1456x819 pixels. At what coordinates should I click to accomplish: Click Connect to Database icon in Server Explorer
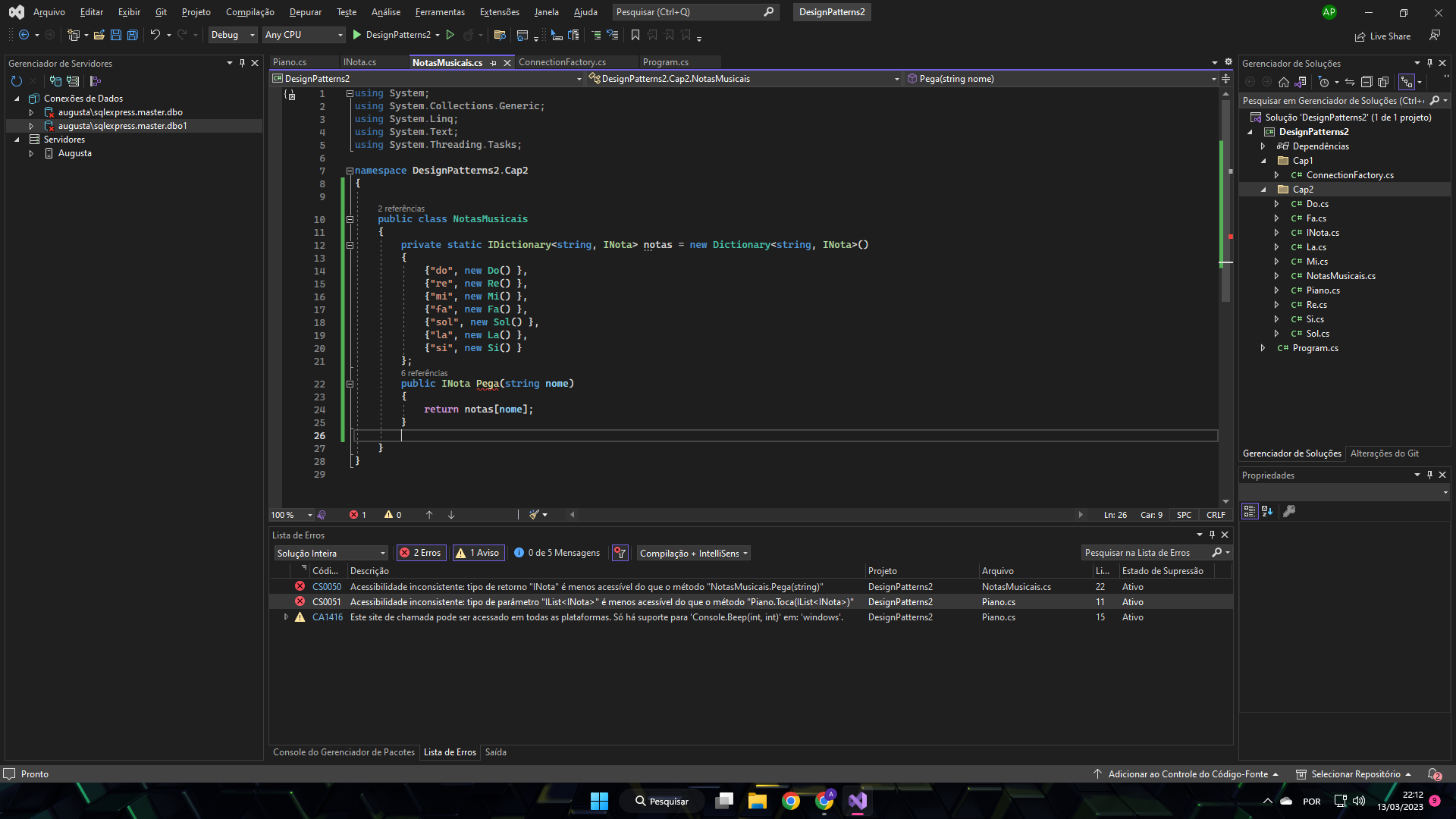pos(55,81)
